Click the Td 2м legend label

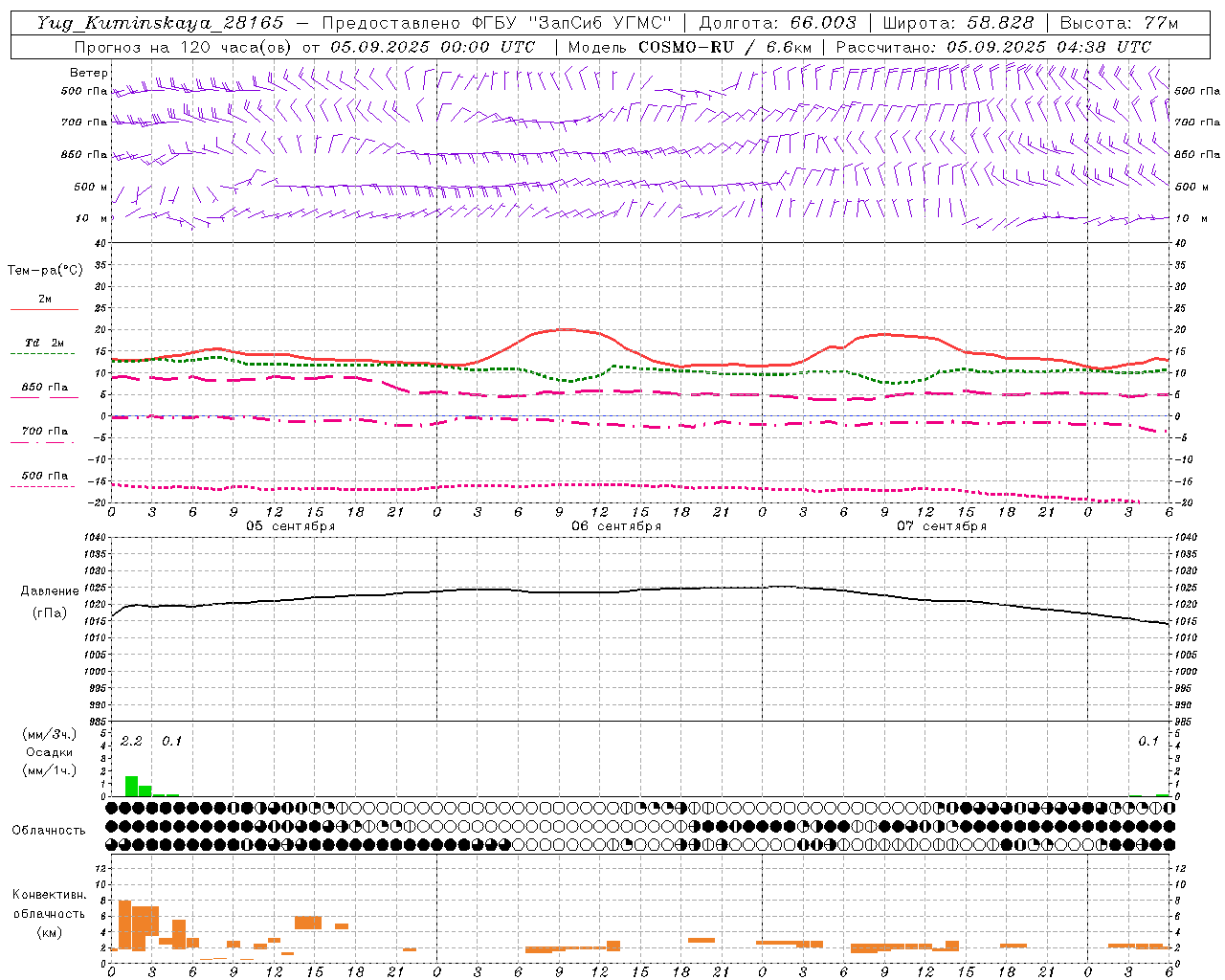(x=44, y=343)
